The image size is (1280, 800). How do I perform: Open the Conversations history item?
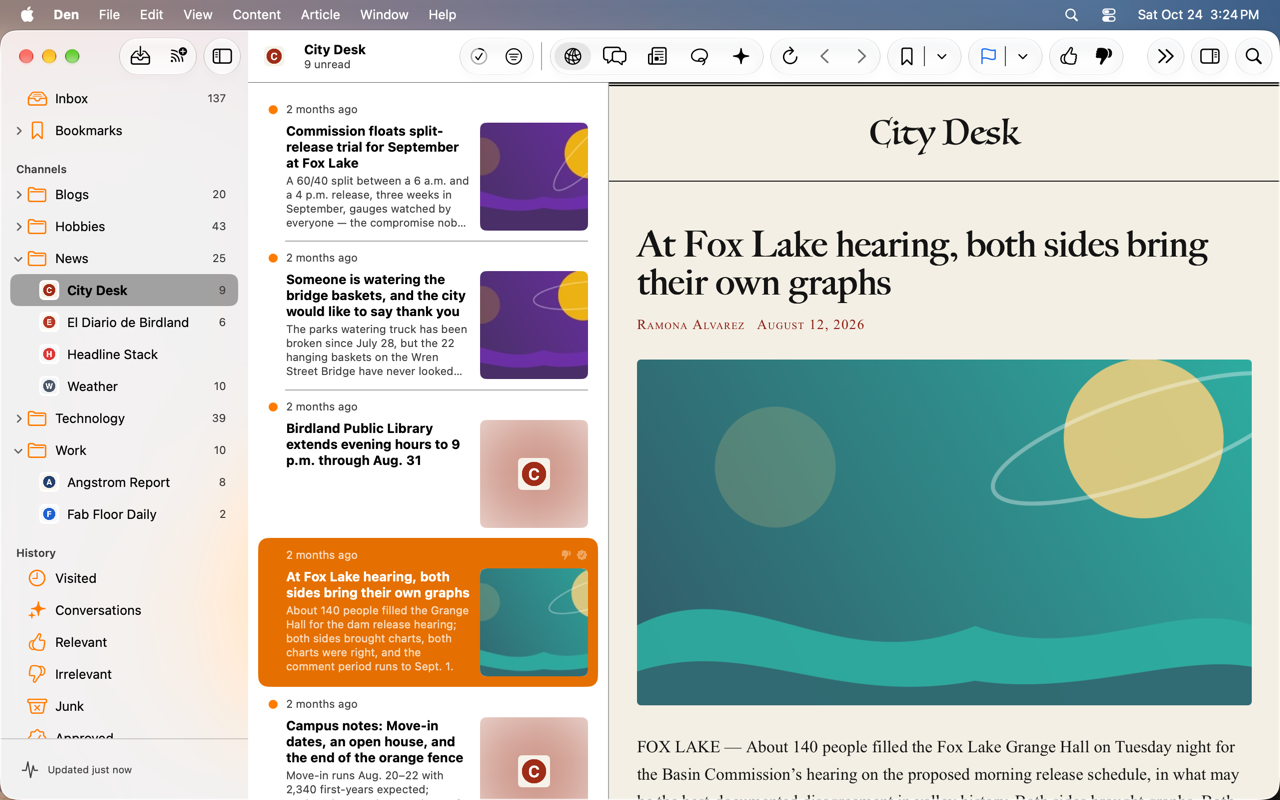click(124, 610)
